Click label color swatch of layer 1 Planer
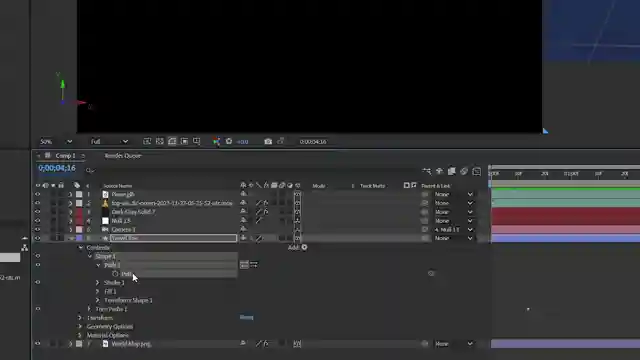 [x=79, y=194]
